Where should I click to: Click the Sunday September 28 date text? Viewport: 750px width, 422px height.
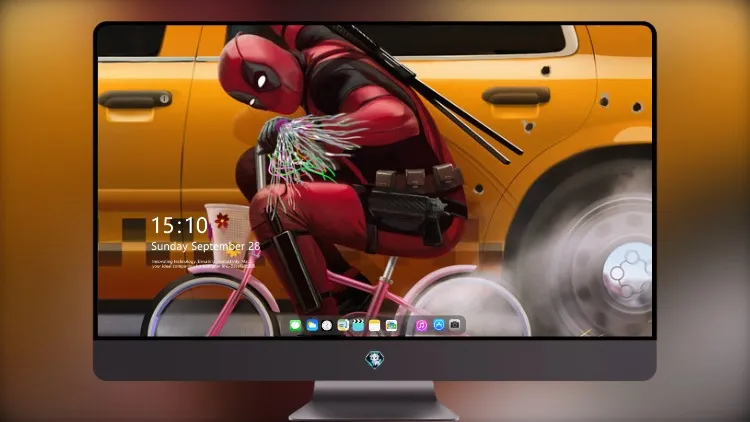pyautogui.click(x=206, y=246)
